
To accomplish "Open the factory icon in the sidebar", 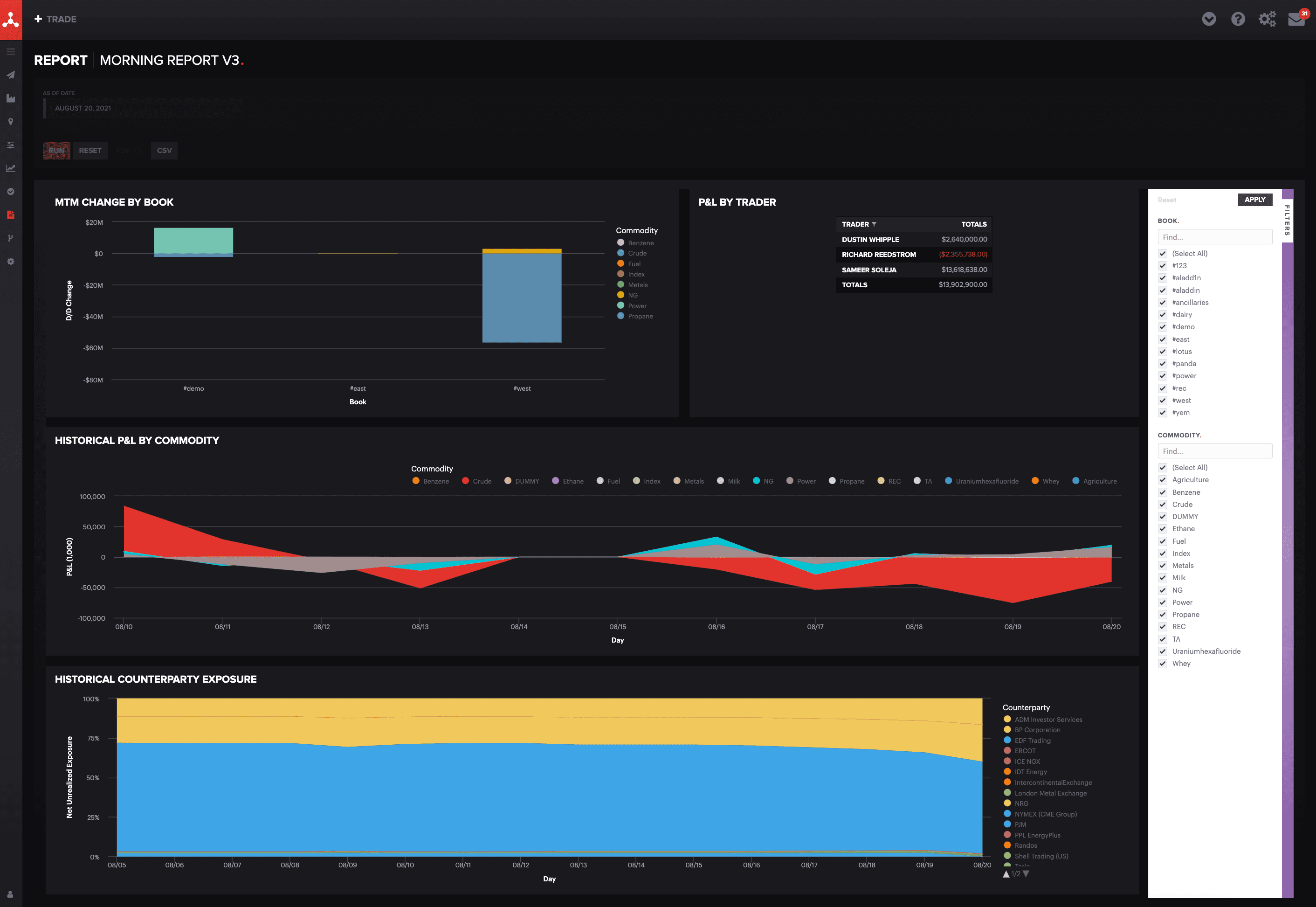I will 11,98.
